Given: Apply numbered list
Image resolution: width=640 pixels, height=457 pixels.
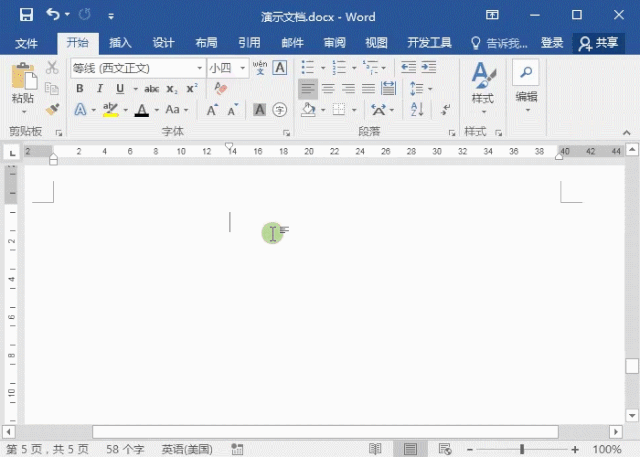Looking at the screenshot, I should (x=339, y=67).
